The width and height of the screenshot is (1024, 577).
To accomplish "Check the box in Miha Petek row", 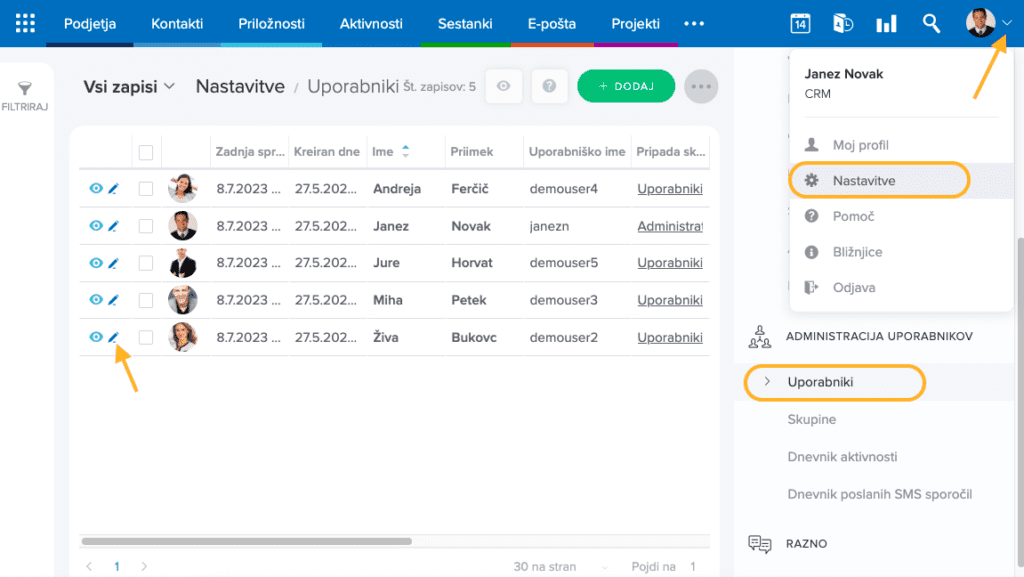I will click(x=146, y=300).
